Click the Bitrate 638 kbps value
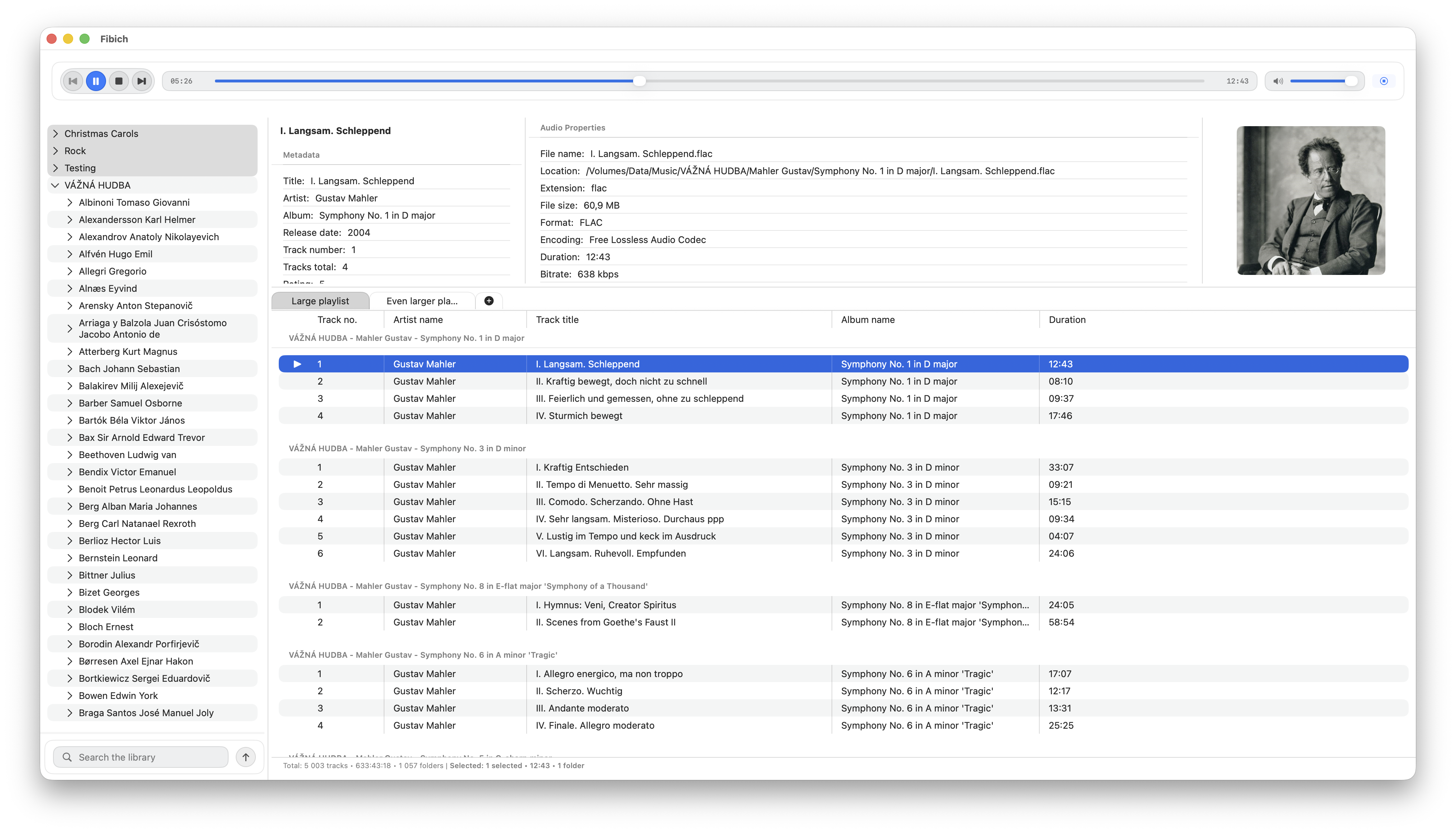The height and width of the screenshot is (833, 1456). click(598, 274)
